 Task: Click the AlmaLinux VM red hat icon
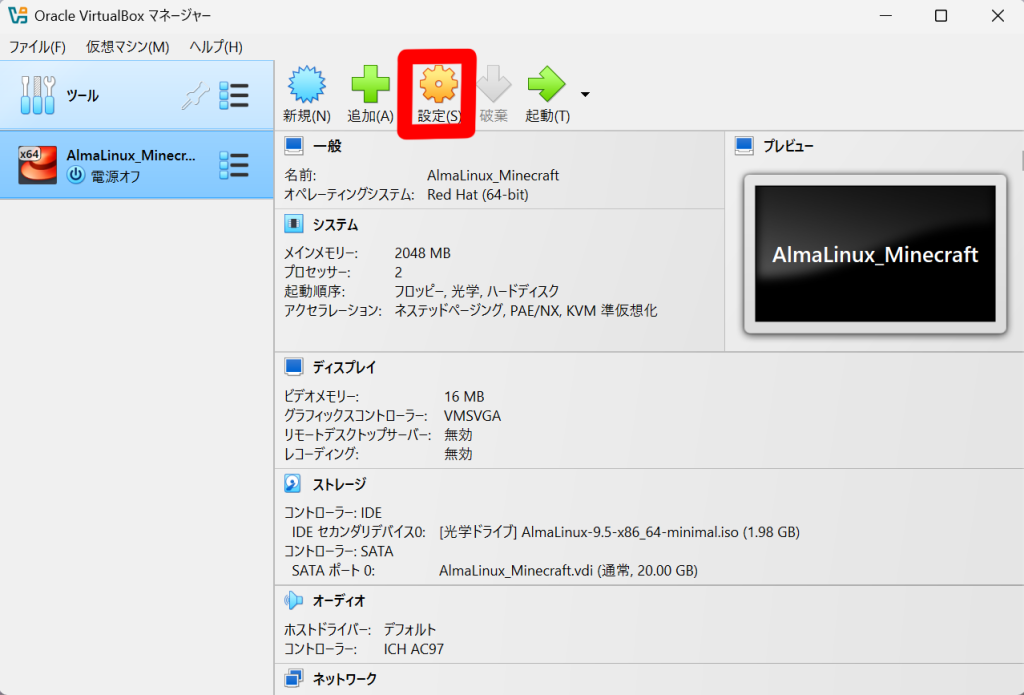click(37, 165)
